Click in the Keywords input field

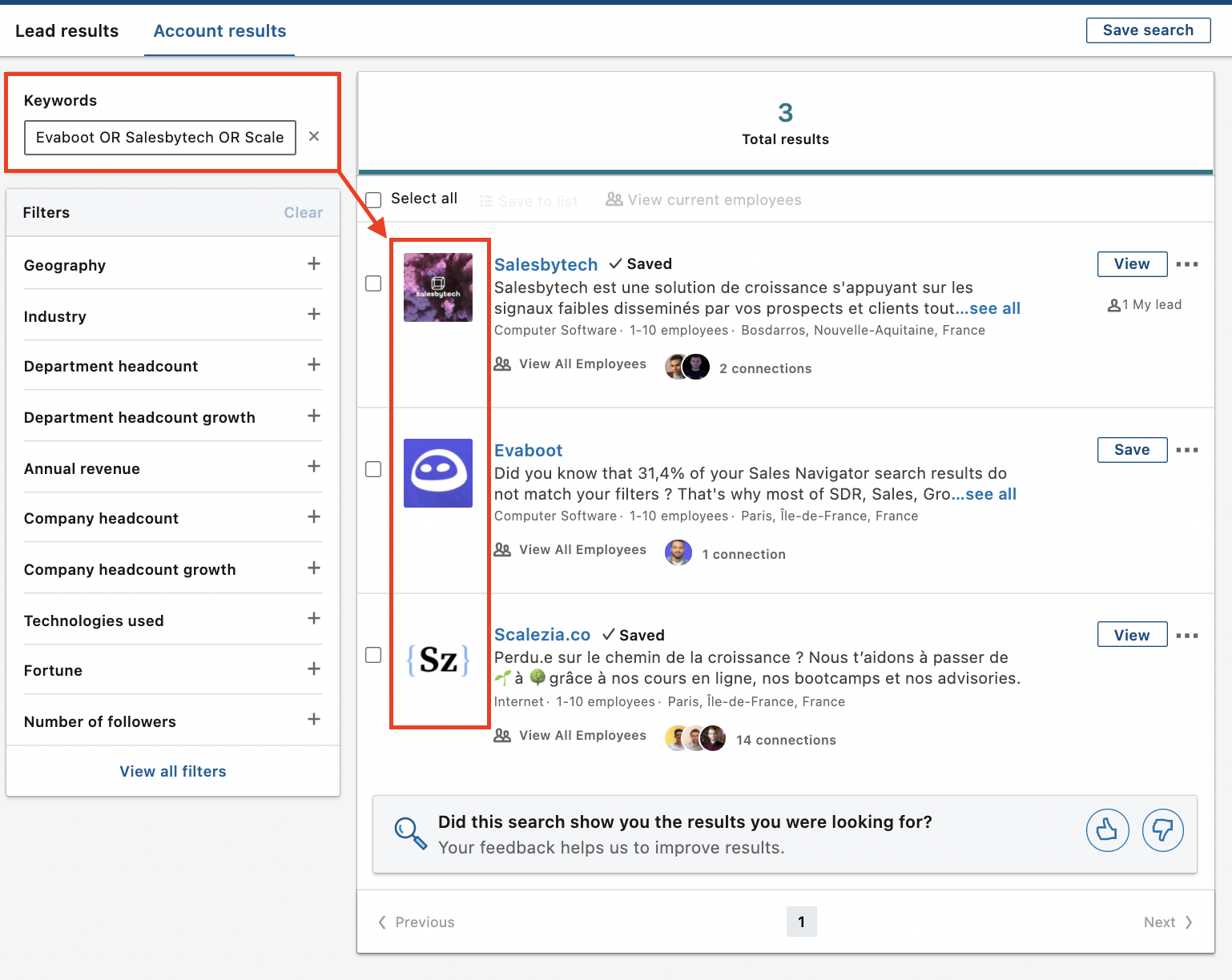[x=160, y=137]
